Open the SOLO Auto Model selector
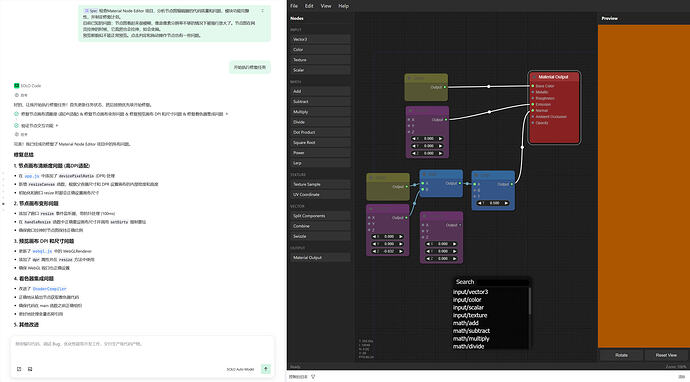This screenshot has width=690, height=382. pos(240,369)
